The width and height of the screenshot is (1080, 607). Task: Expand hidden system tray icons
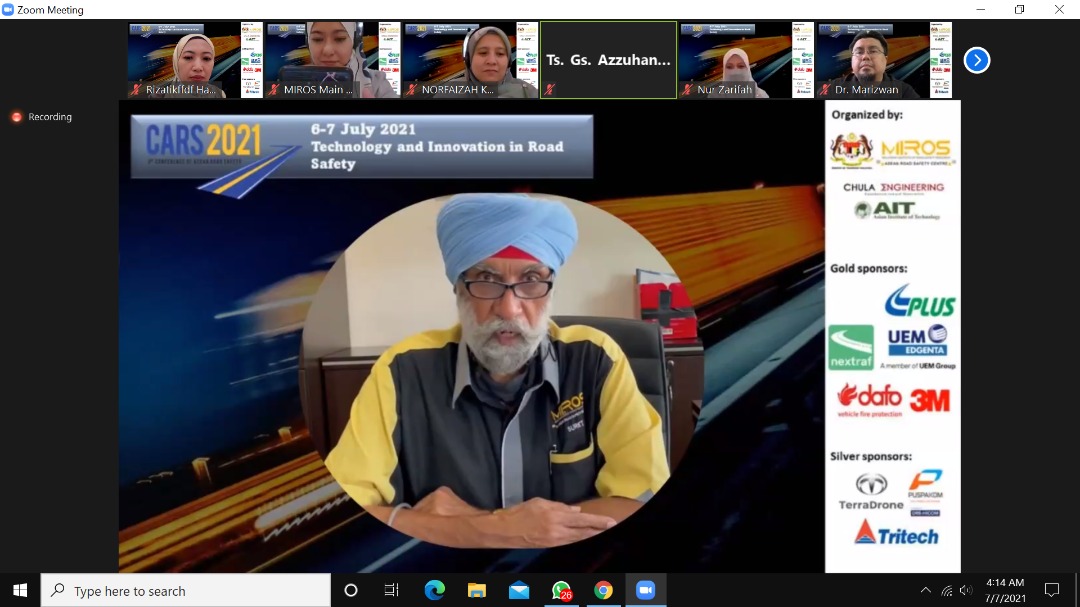click(x=926, y=590)
